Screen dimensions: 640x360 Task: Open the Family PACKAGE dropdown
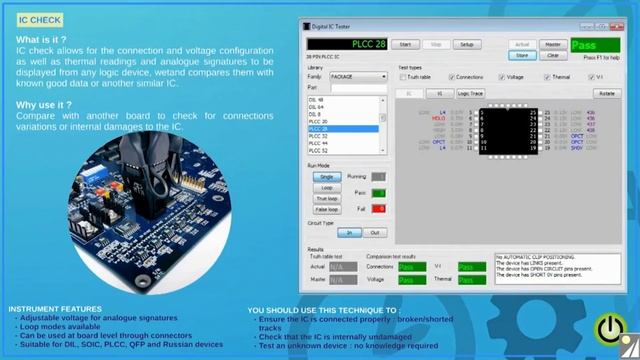pyautogui.click(x=358, y=77)
